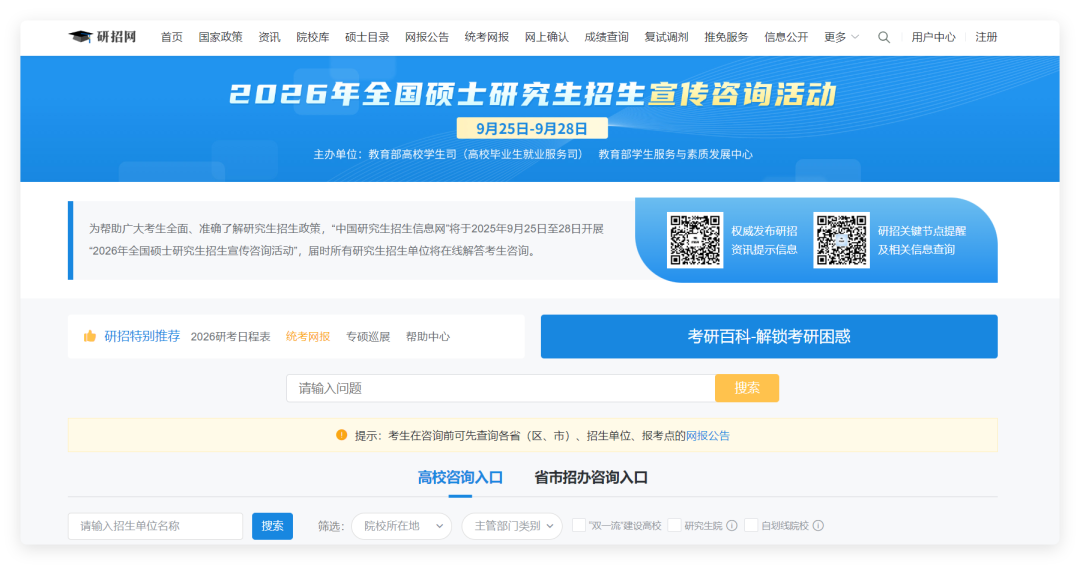
Task: Click the orange exclamation icon before 提示
Action: coord(342,435)
